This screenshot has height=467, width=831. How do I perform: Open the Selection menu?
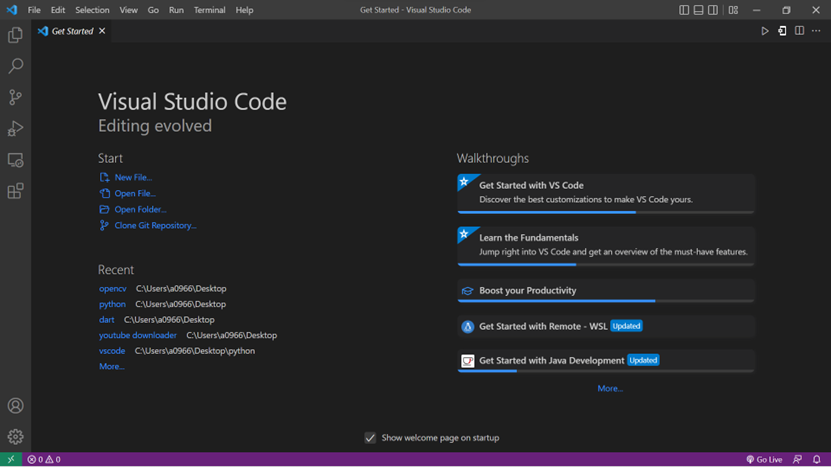(92, 10)
